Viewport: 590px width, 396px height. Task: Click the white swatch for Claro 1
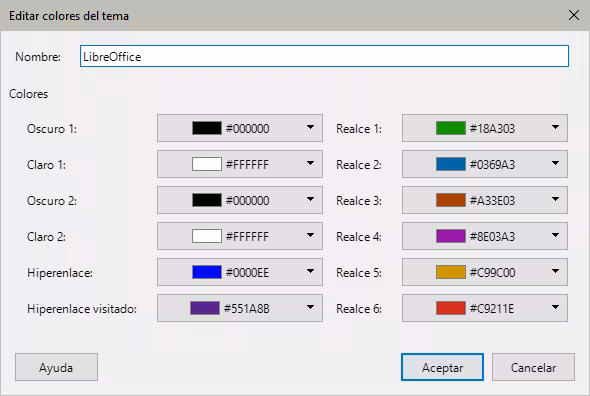coord(207,164)
